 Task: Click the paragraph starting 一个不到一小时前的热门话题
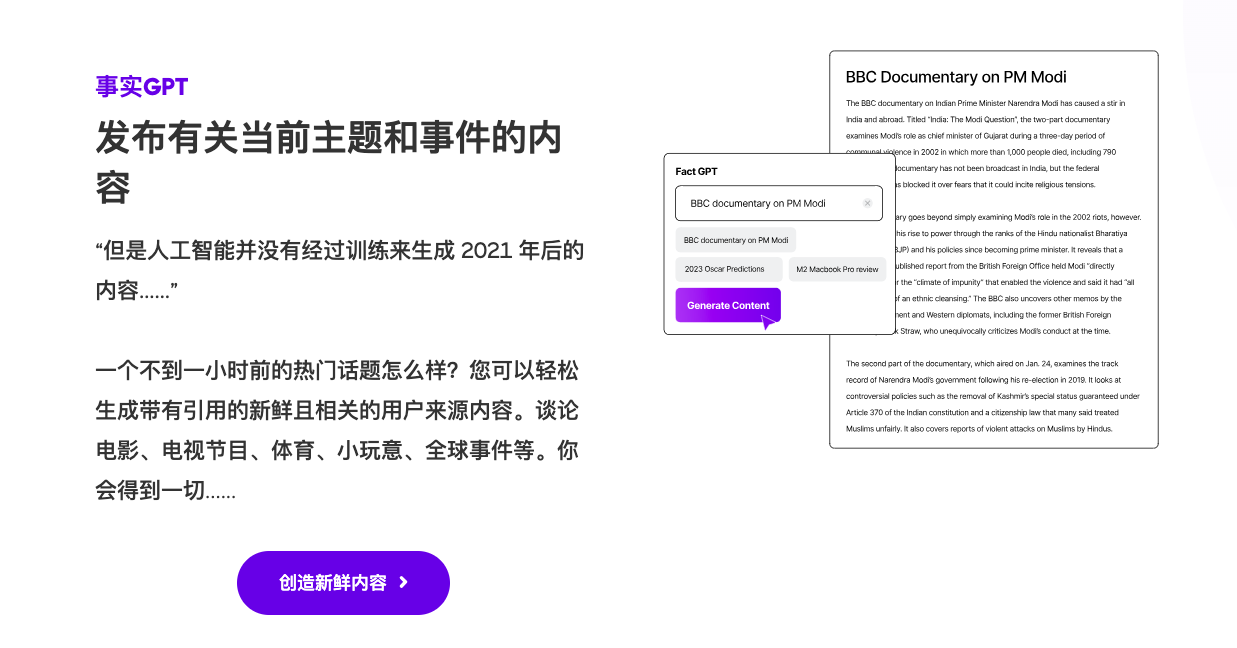(x=337, y=371)
